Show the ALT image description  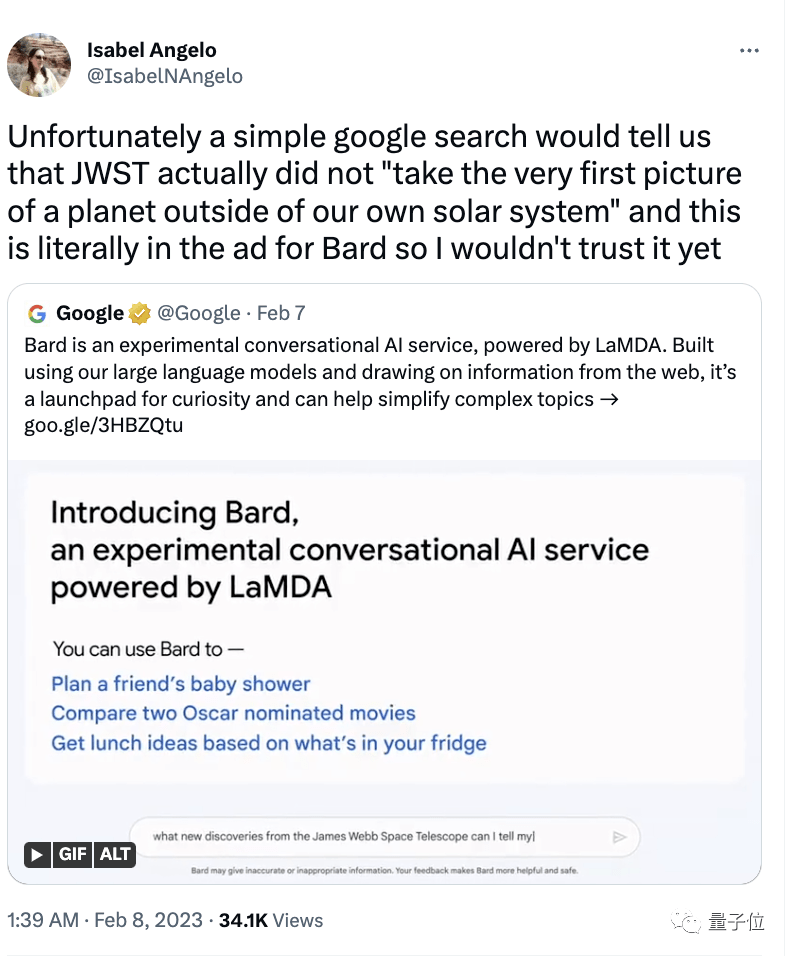click(x=115, y=855)
